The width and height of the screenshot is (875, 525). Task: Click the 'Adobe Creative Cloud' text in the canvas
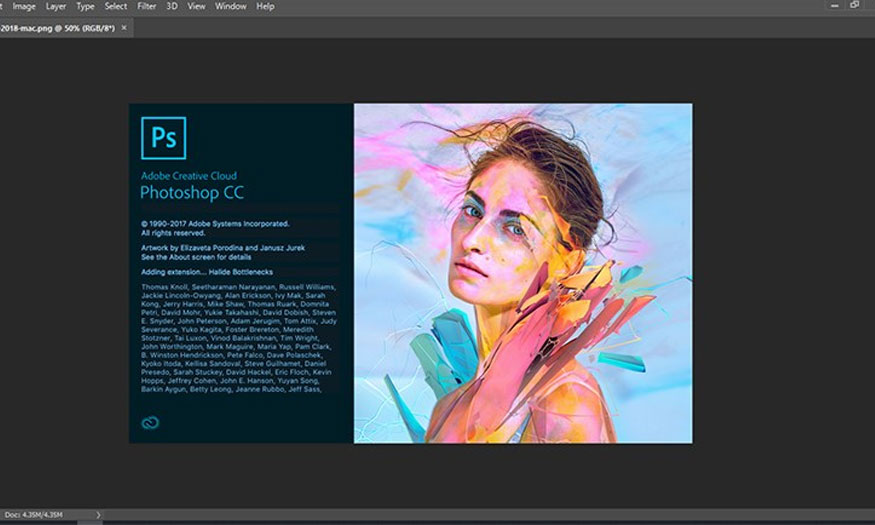pyautogui.click(x=189, y=176)
